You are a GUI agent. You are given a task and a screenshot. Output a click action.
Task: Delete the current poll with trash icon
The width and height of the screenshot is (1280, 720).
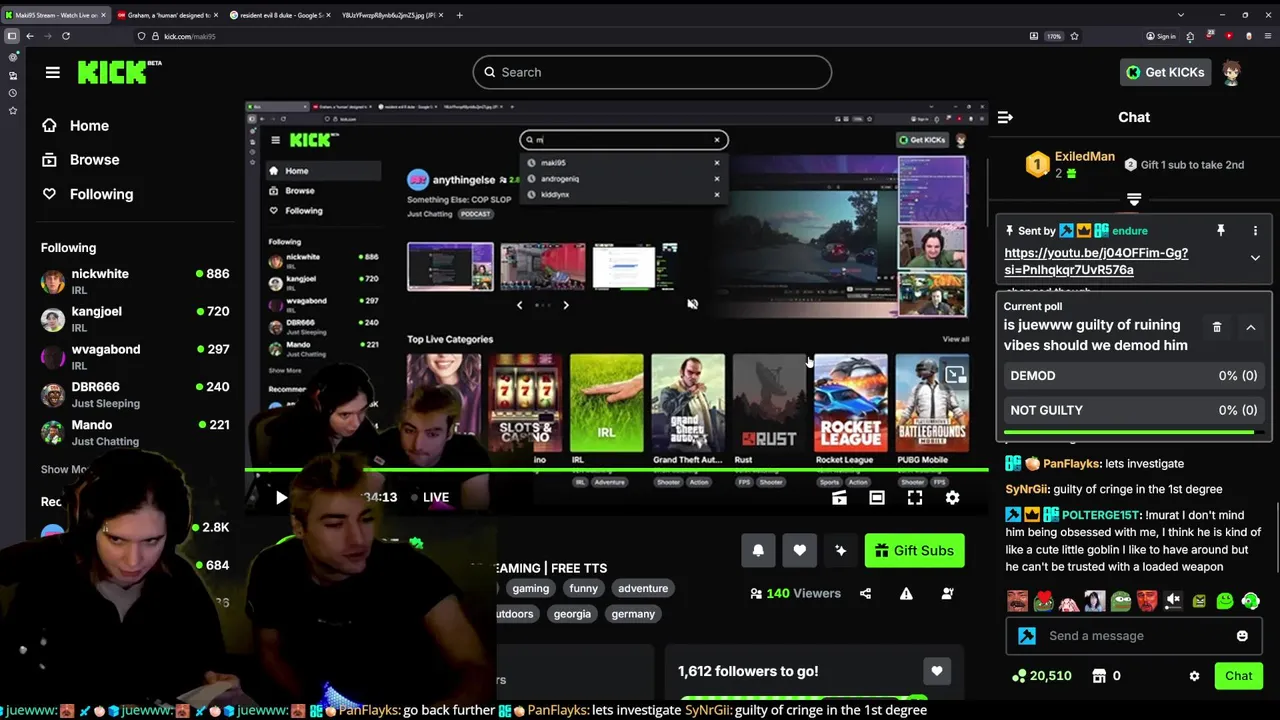click(x=1217, y=327)
